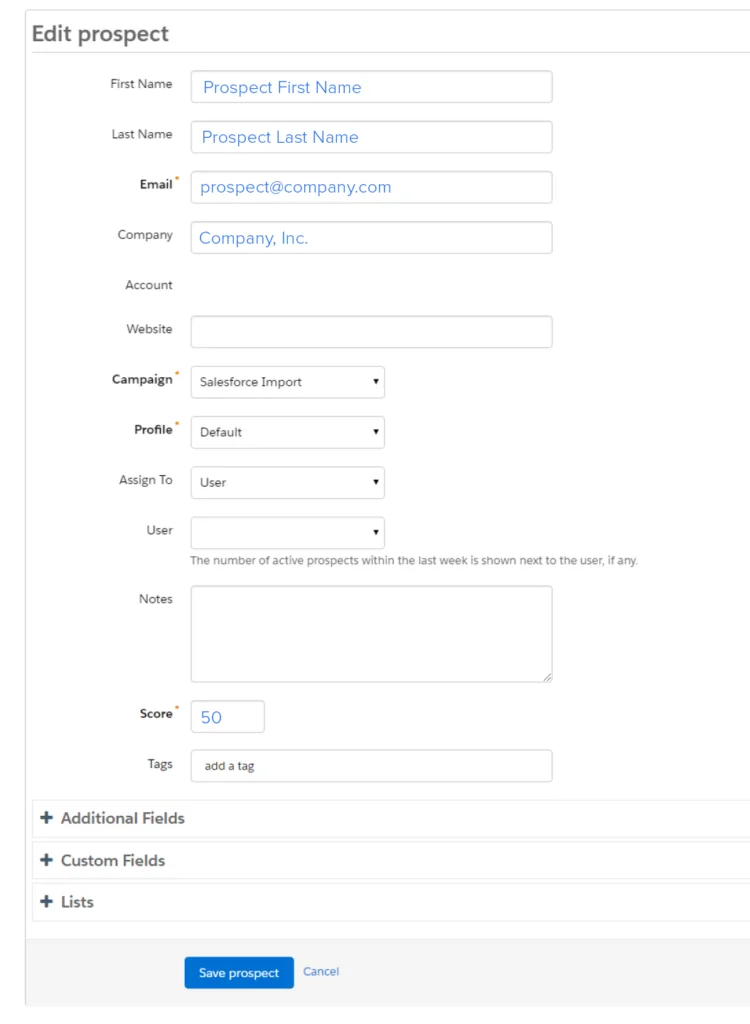Click the Email field label
Screen dimensions: 750x1024
[156, 185]
